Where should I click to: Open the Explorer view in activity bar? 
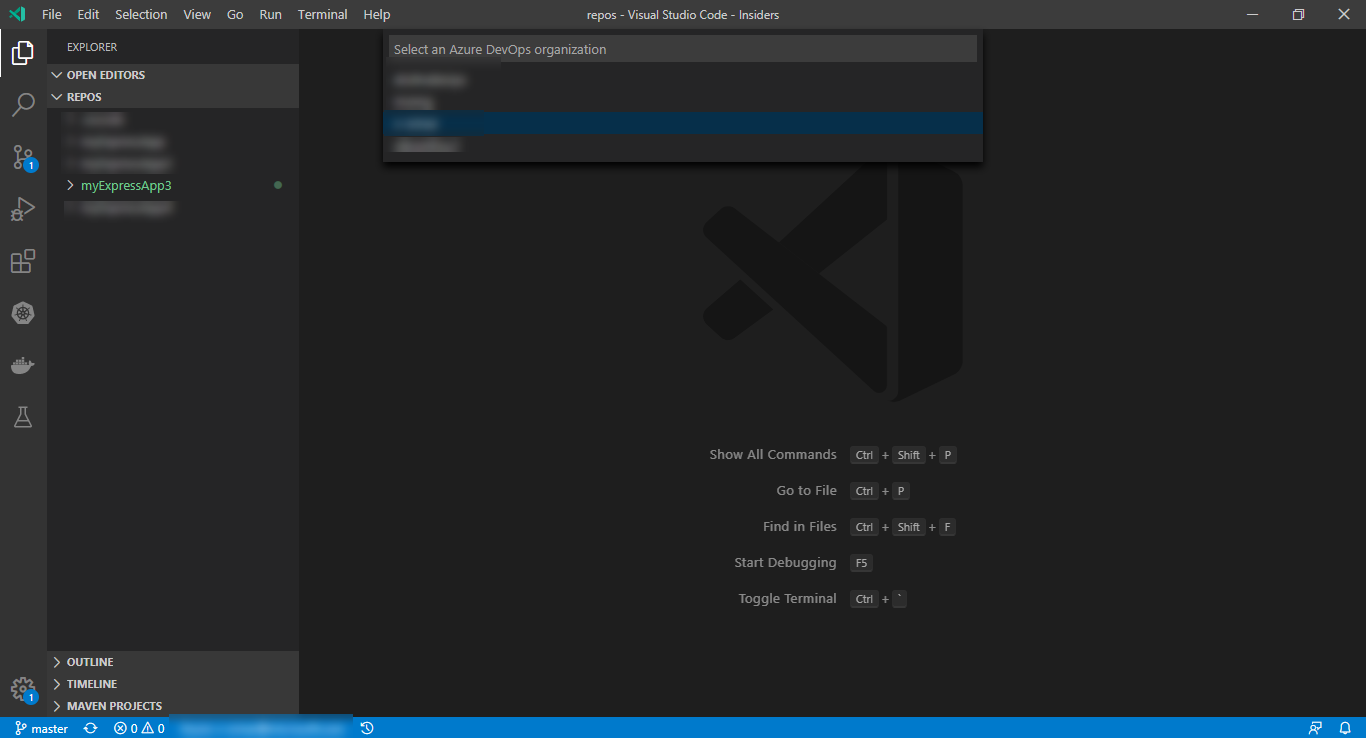pos(23,53)
